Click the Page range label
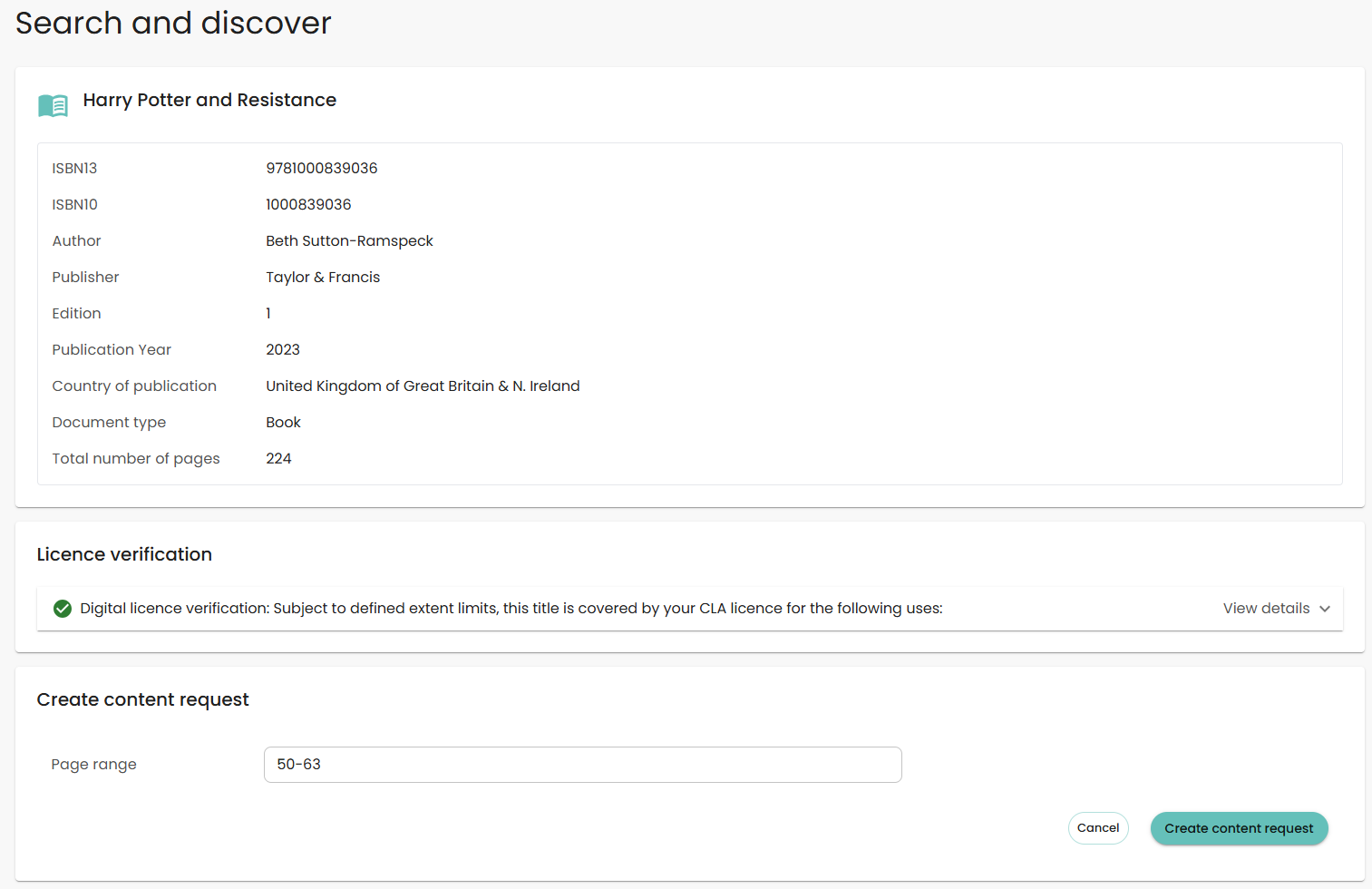 (x=93, y=765)
